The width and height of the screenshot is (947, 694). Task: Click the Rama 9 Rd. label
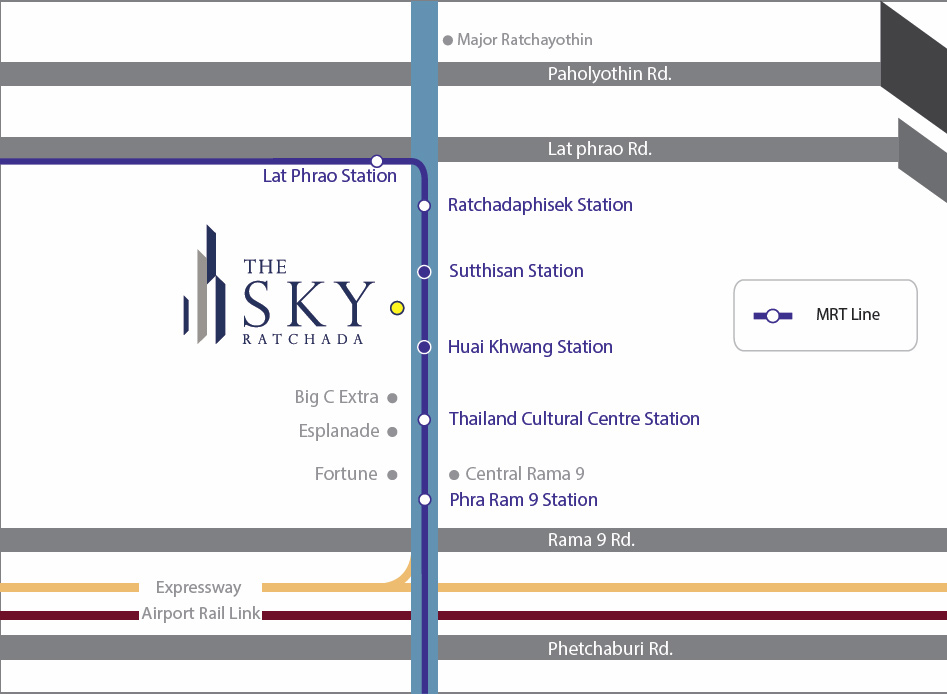[x=591, y=540]
